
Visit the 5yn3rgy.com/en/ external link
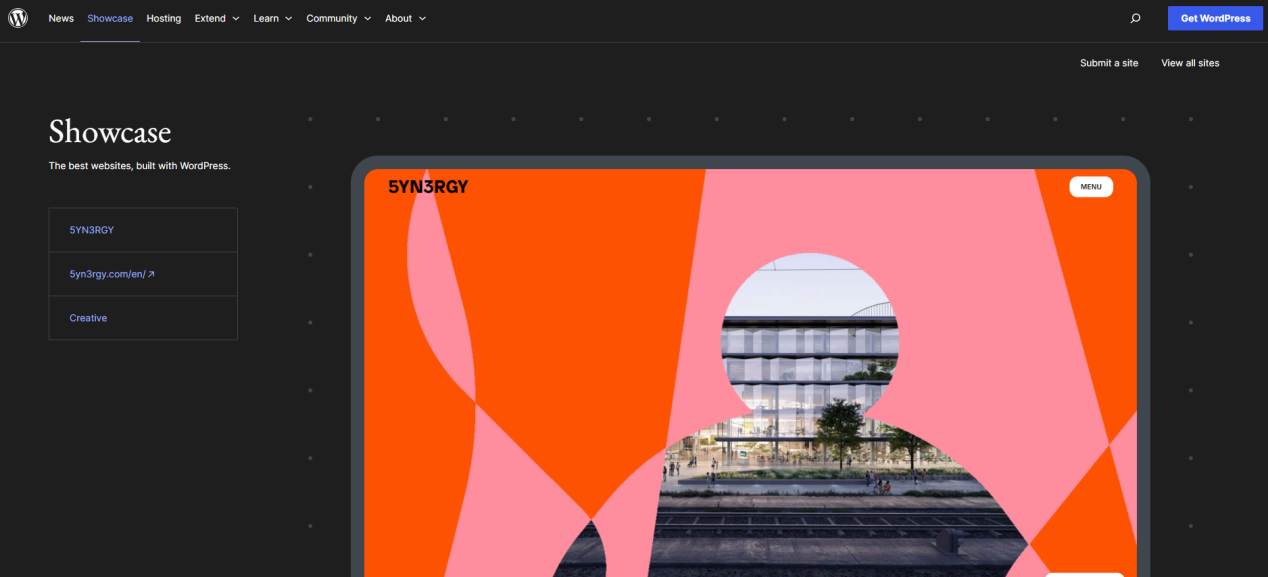click(112, 274)
